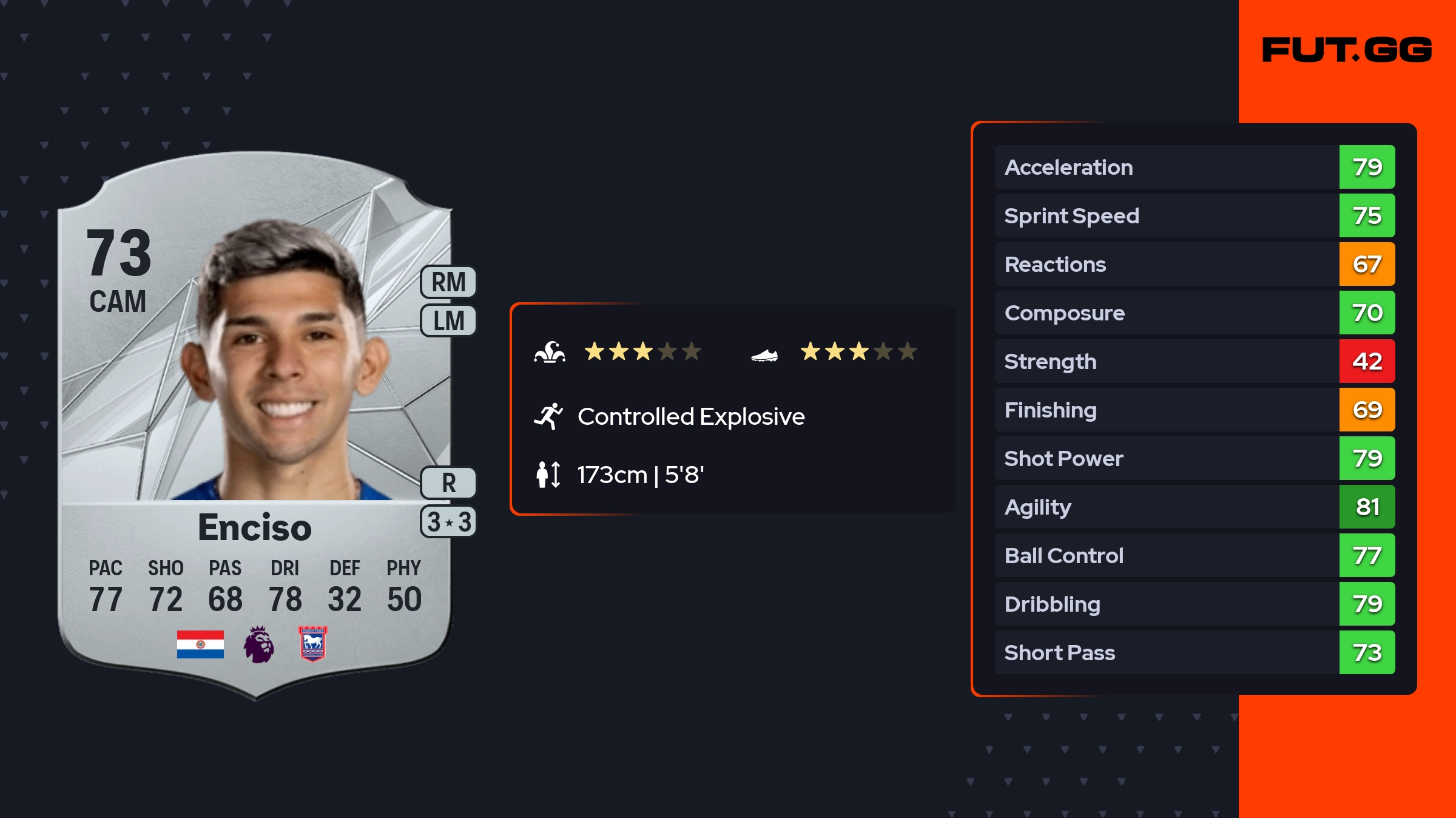Select the LM alternate position badge
The width and height of the screenshot is (1456, 818).
[x=448, y=320]
